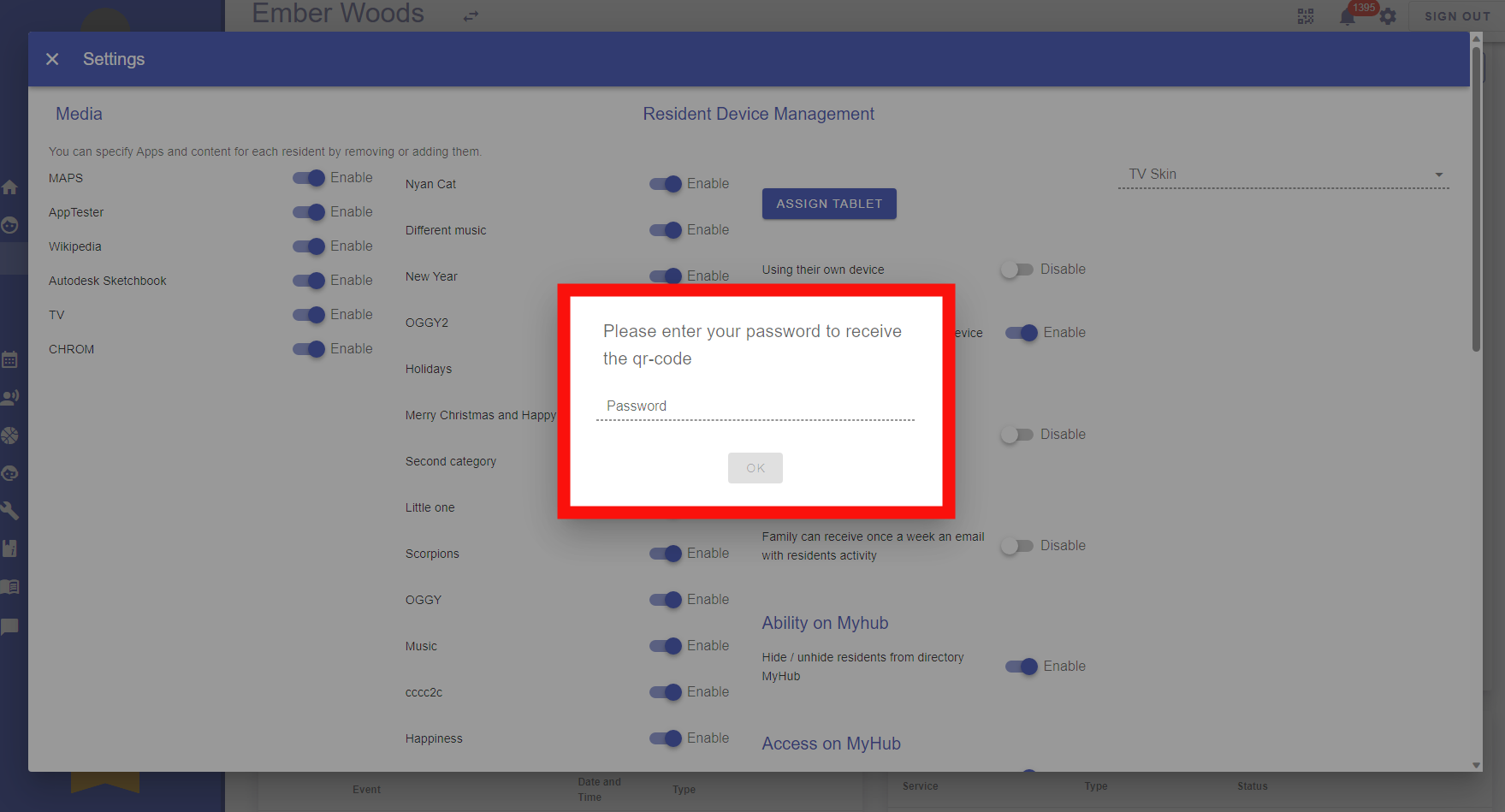Toggle the Scorpions category switch
The image size is (1505, 812).
(x=666, y=554)
